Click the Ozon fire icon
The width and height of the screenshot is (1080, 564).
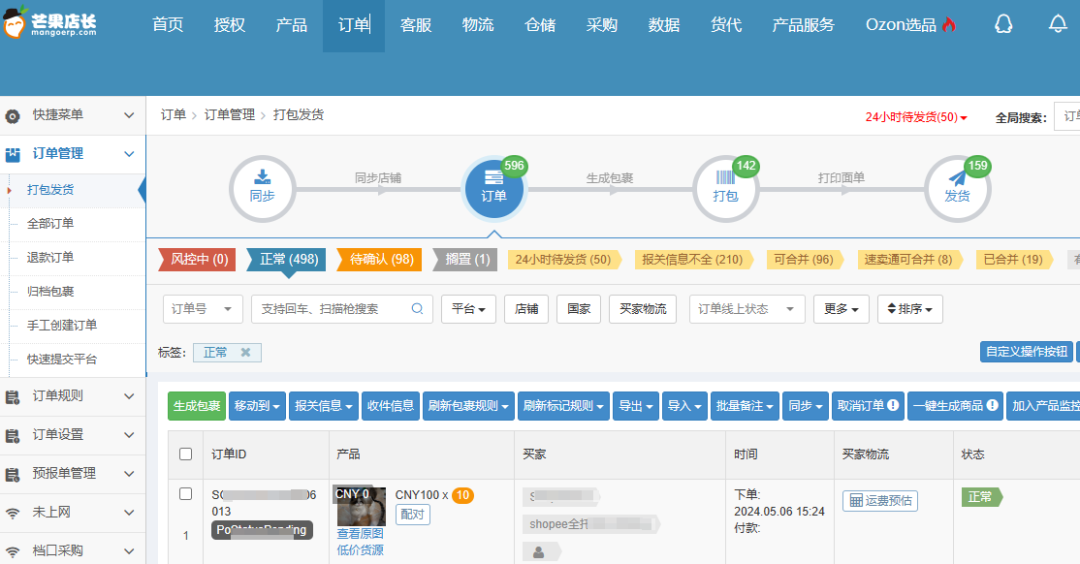click(949, 25)
